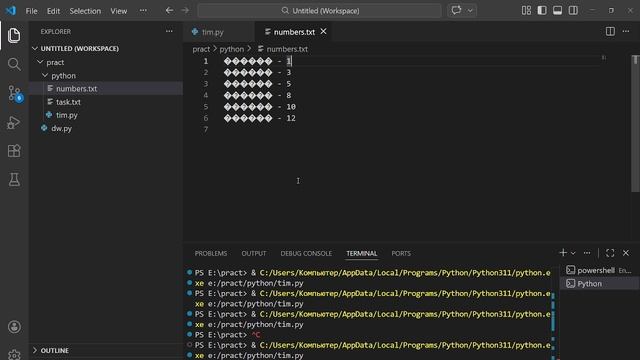This screenshot has width=640, height=360.
Task: Toggle the Primary Side Bar
Action: (542, 11)
